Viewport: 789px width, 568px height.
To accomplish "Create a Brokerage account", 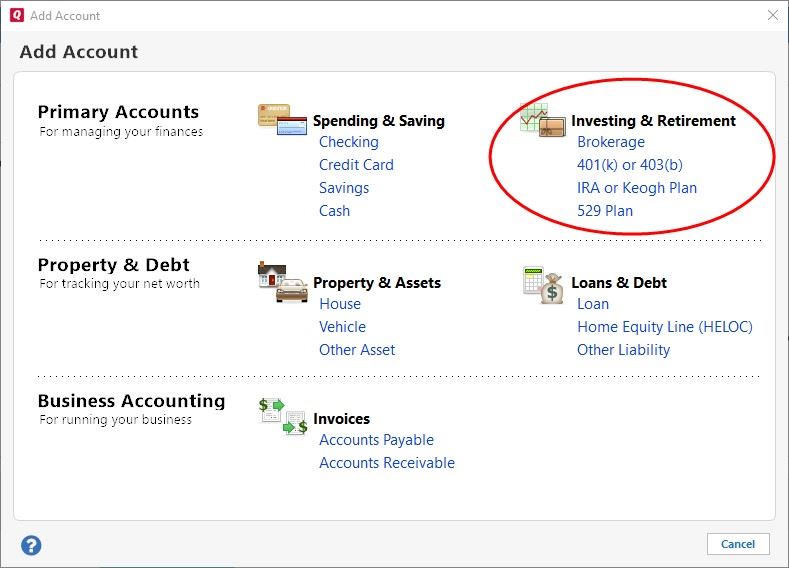I will coord(611,142).
